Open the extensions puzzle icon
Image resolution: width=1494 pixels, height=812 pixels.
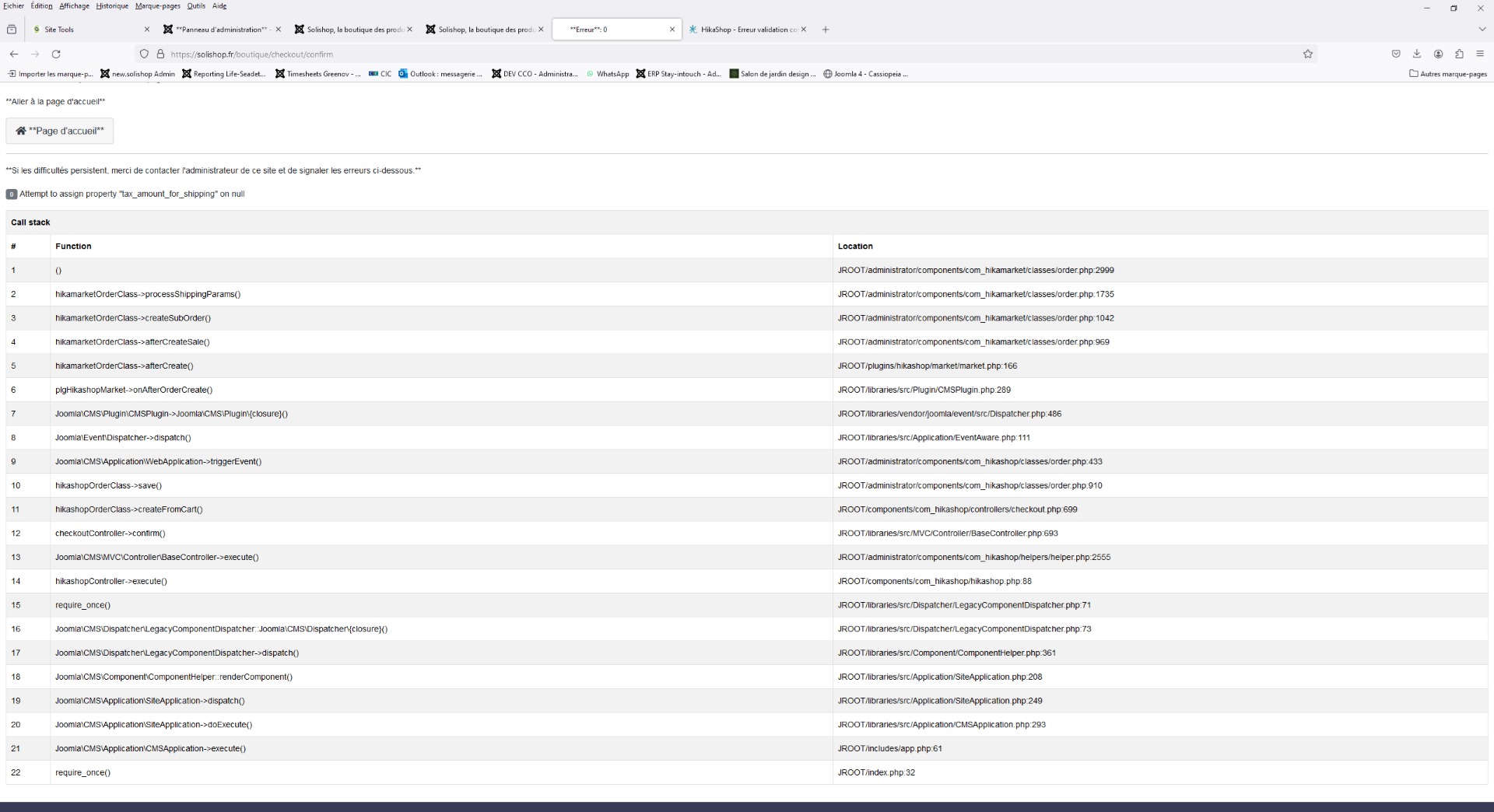pyautogui.click(x=1459, y=54)
